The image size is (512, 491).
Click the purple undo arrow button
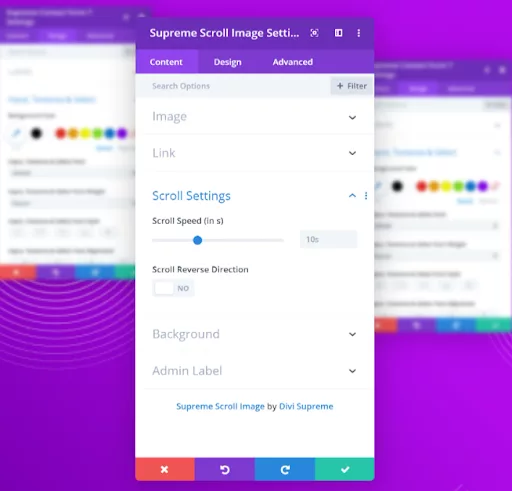pyautogui.click(x=225, y=469)
